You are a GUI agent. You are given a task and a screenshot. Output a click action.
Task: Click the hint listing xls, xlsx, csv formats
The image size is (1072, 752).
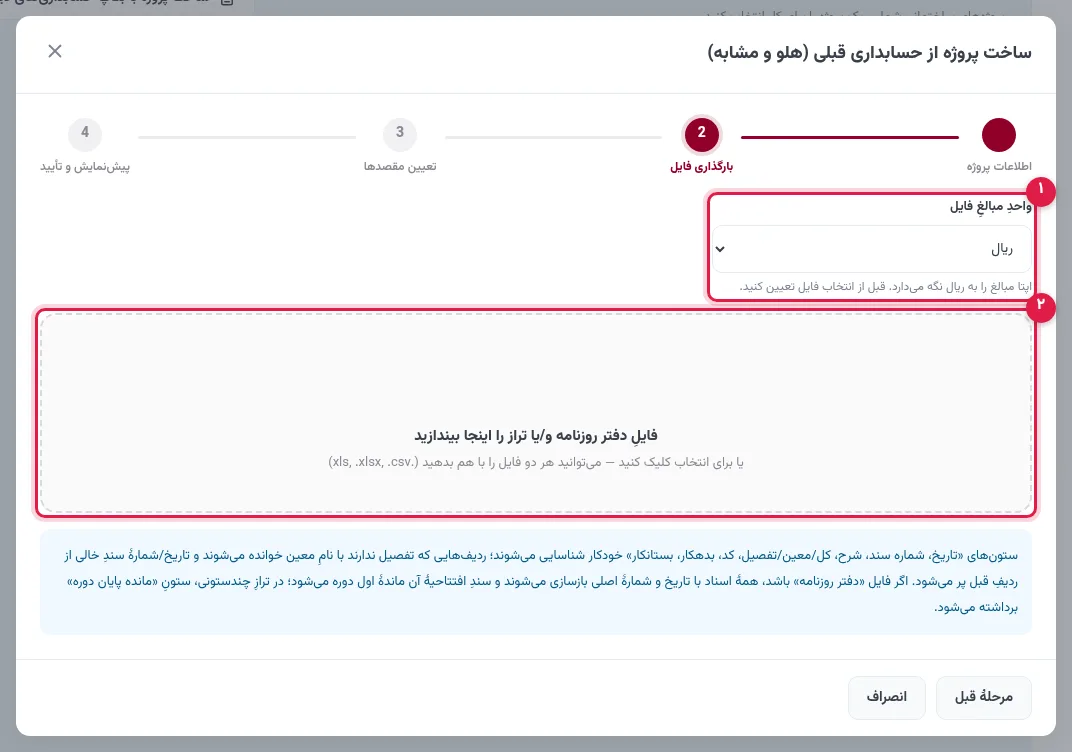pos(536,463)
